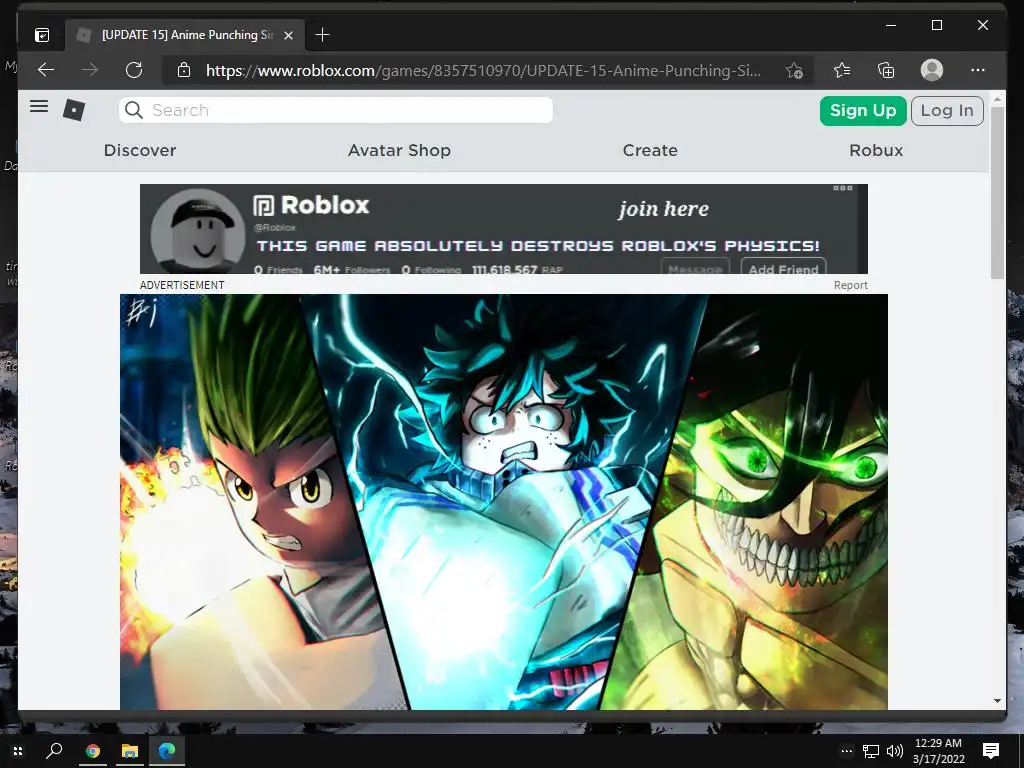View site info lock icon
The image size is (1024, 768).
tap(184, 70)
